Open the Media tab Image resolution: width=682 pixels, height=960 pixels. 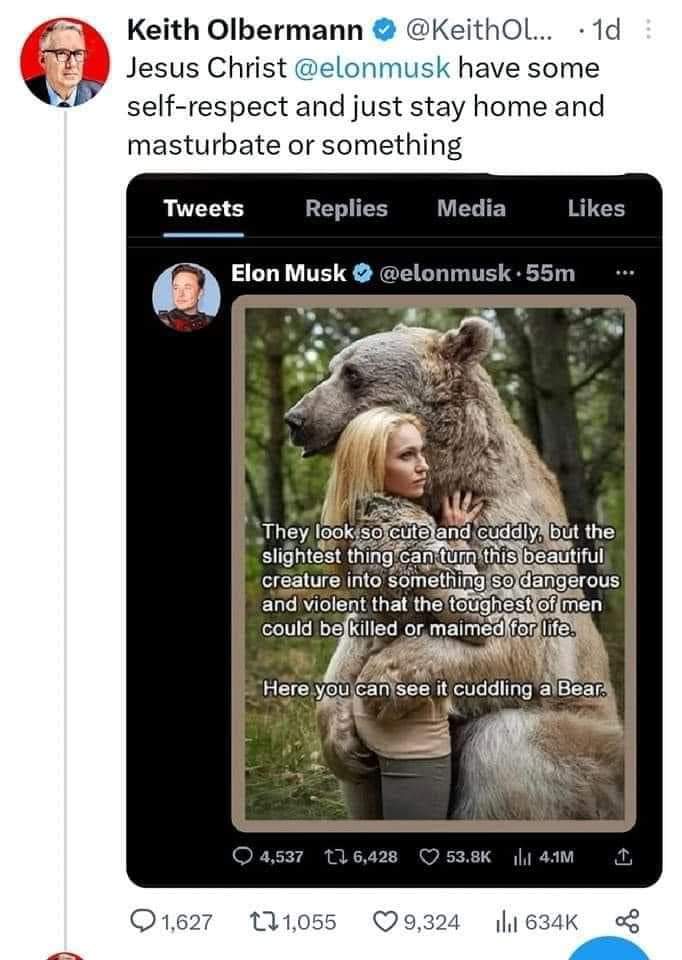point(471,208)
